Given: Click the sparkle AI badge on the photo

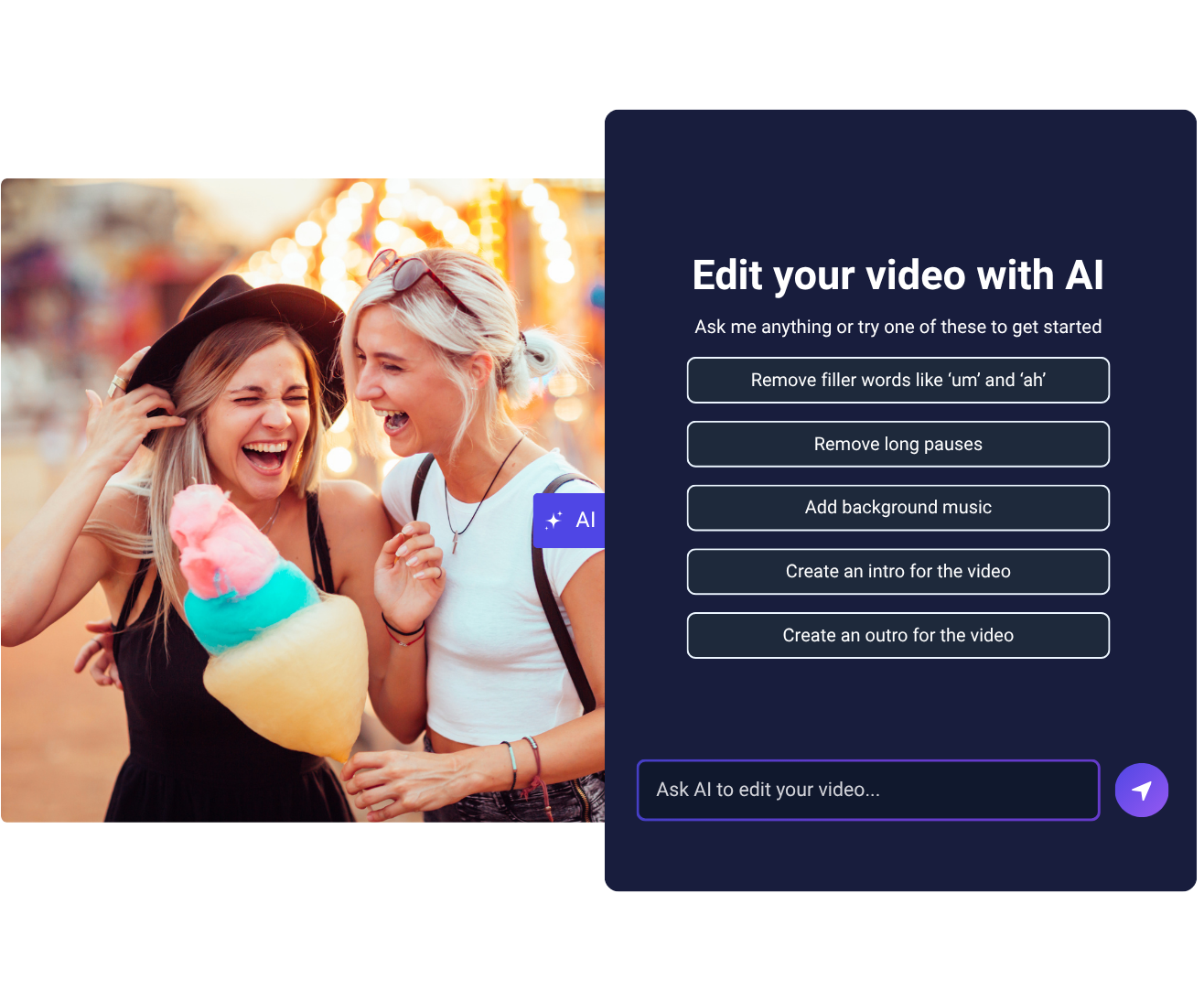Looking at the screenshot, I should coord(569,521).
